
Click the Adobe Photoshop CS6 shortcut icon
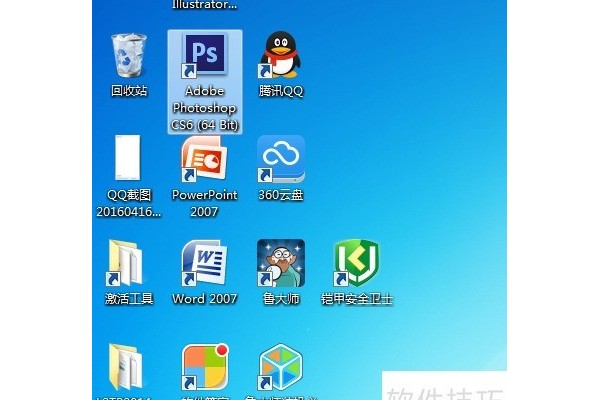(x=205, y=55)
